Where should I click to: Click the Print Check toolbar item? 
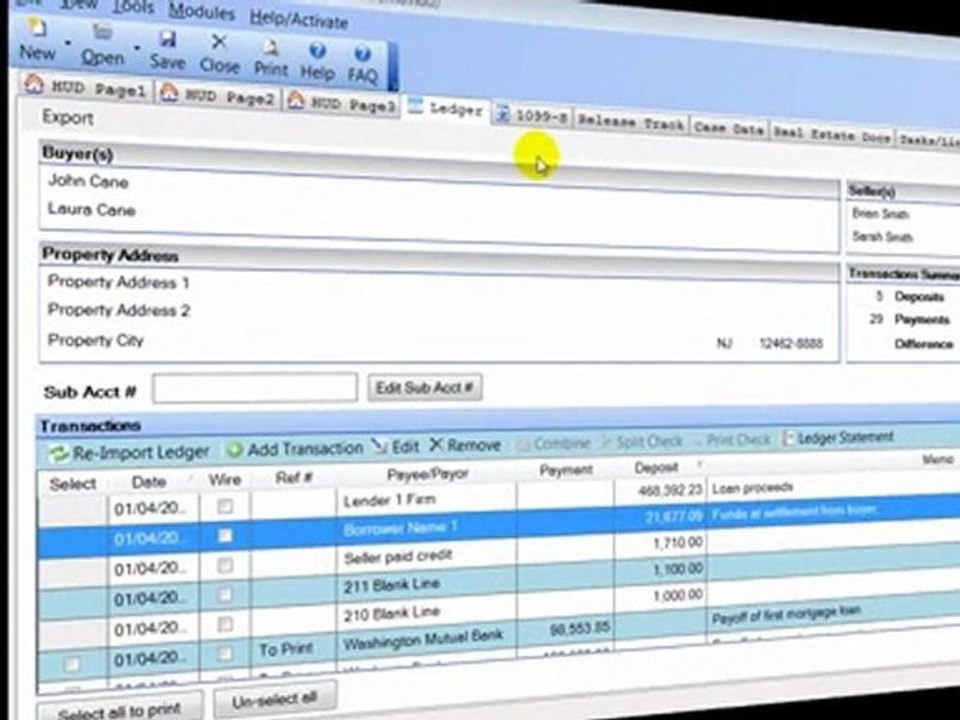(733, 440)
